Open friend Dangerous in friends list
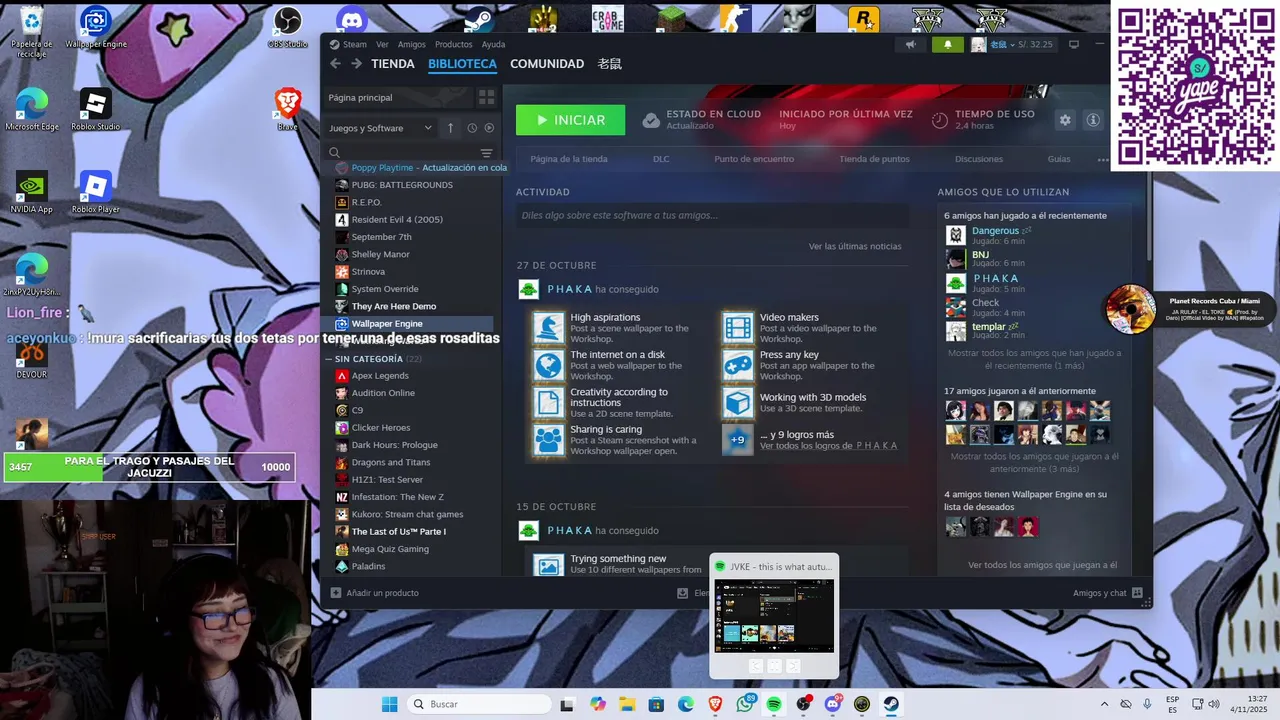The width and height of the screenshot is (1280, 720). pos(995,231)
